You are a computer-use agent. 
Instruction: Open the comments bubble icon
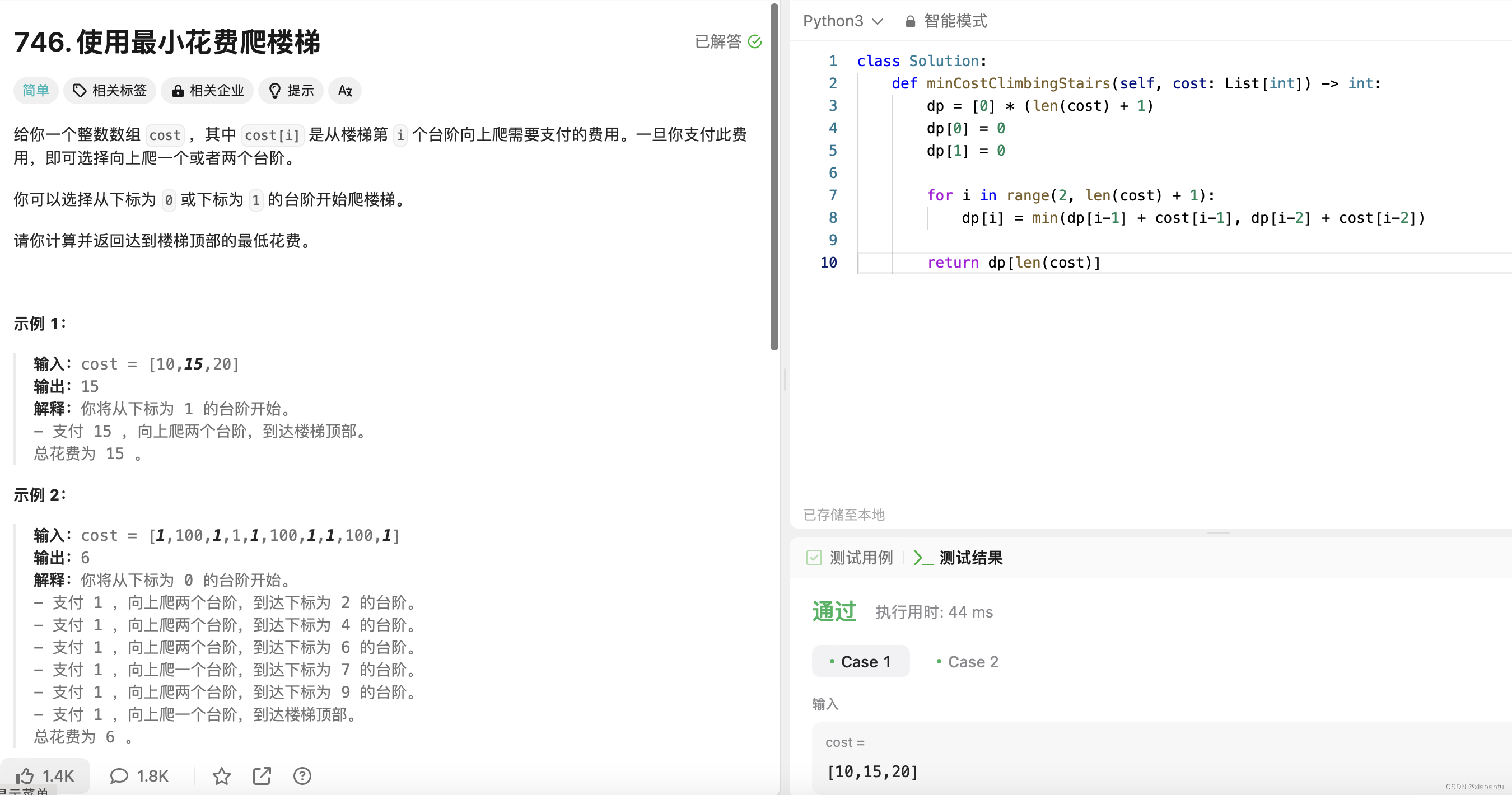(x=119, y=776)
